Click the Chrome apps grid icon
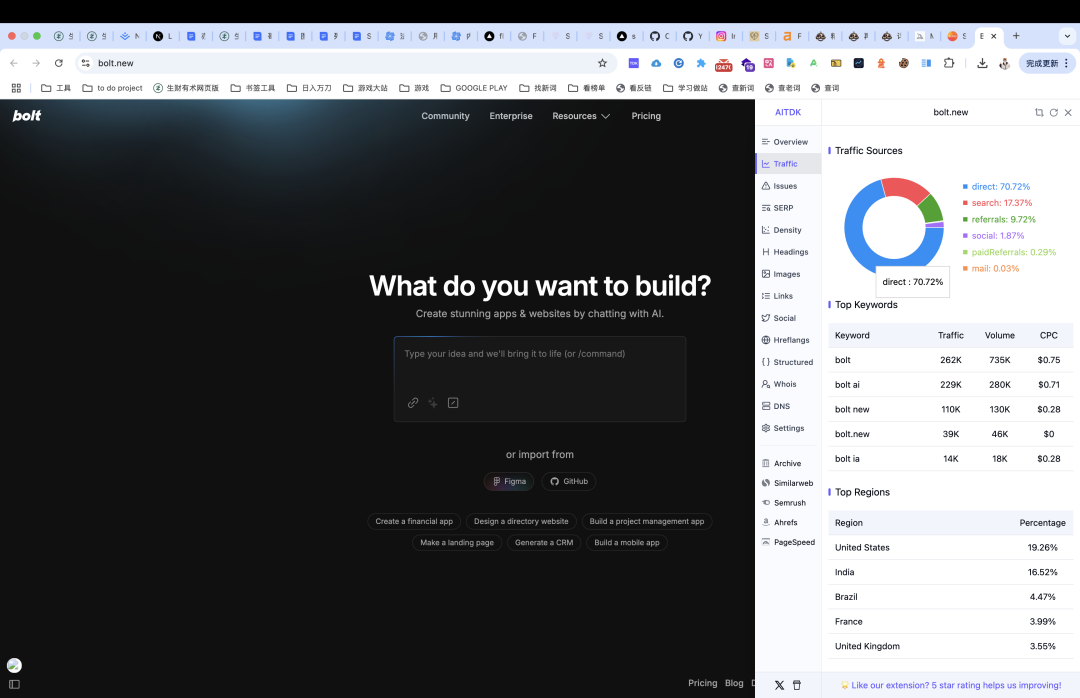 17,88
